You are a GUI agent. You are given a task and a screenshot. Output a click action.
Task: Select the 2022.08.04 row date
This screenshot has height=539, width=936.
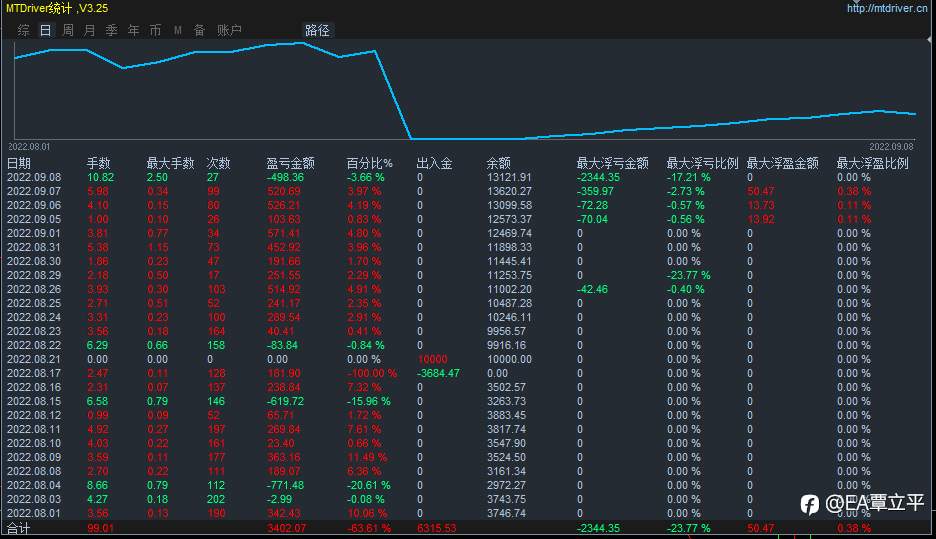[34, 485]
